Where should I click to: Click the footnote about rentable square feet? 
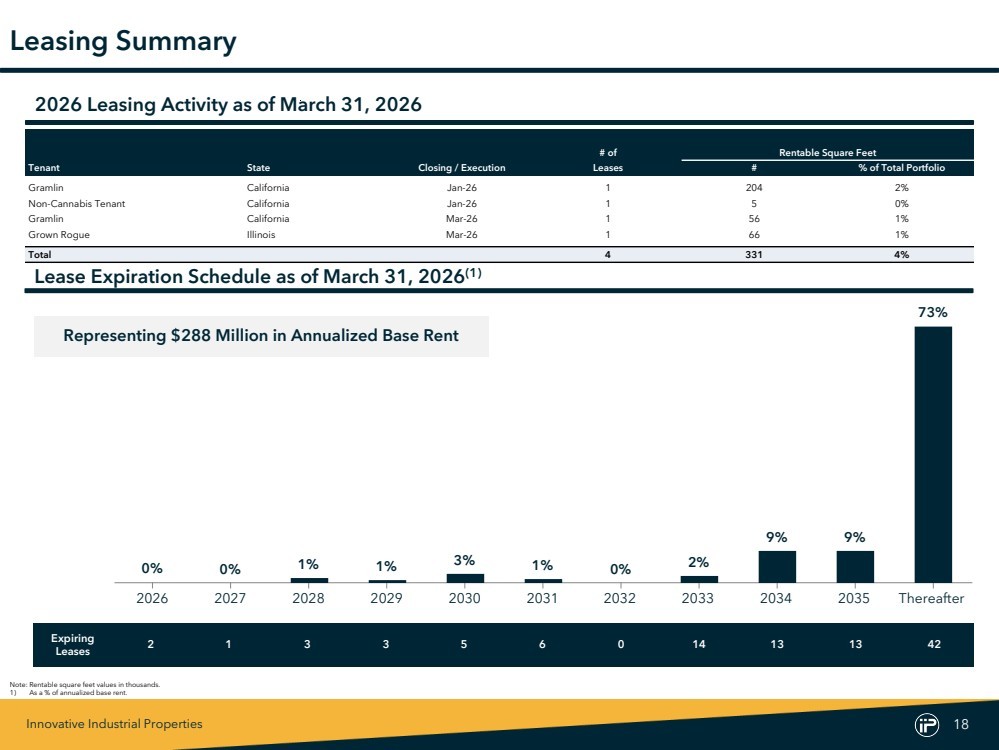point(85,685)
